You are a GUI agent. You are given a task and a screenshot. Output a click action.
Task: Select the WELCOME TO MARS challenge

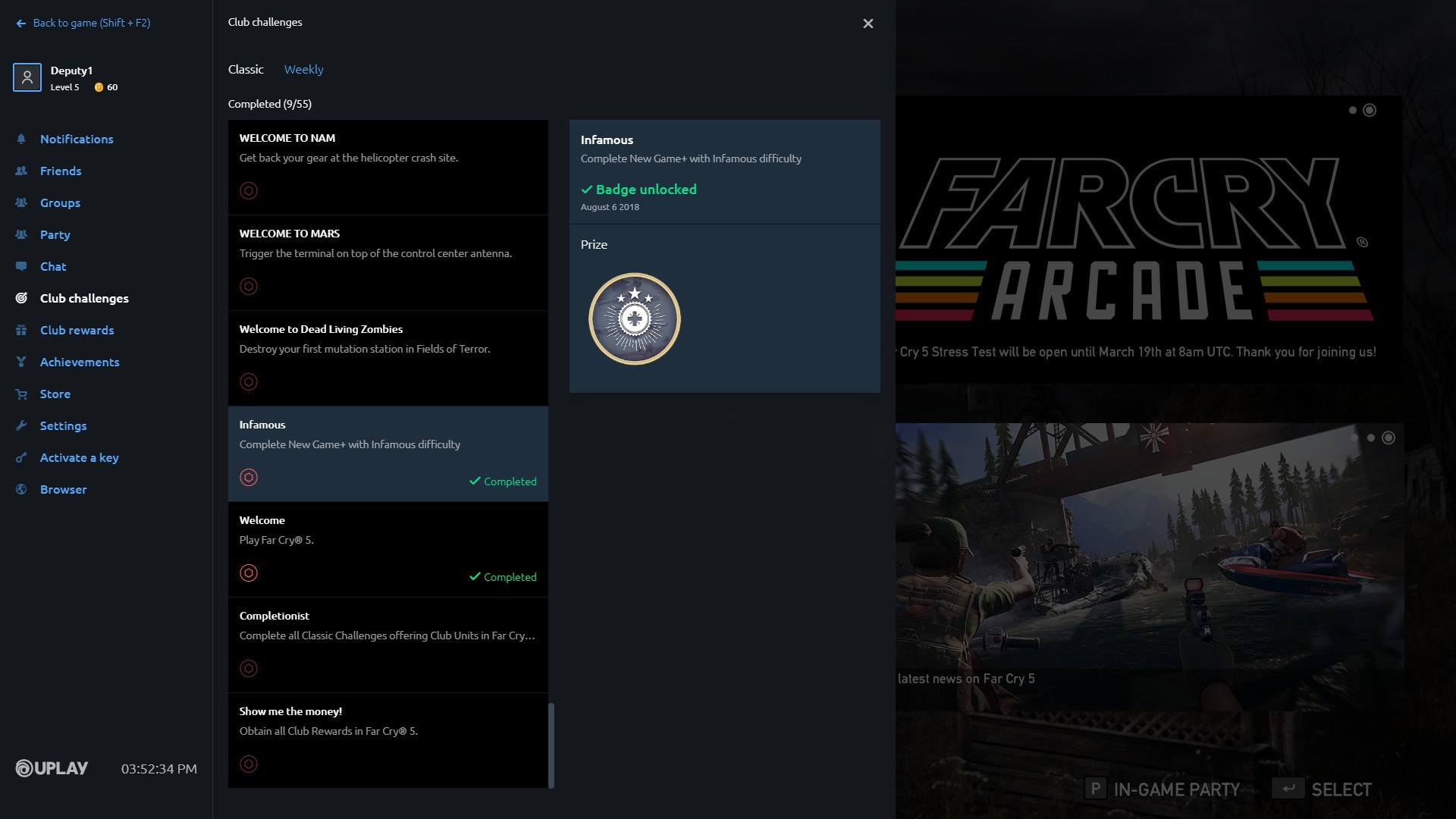[388, 263]
